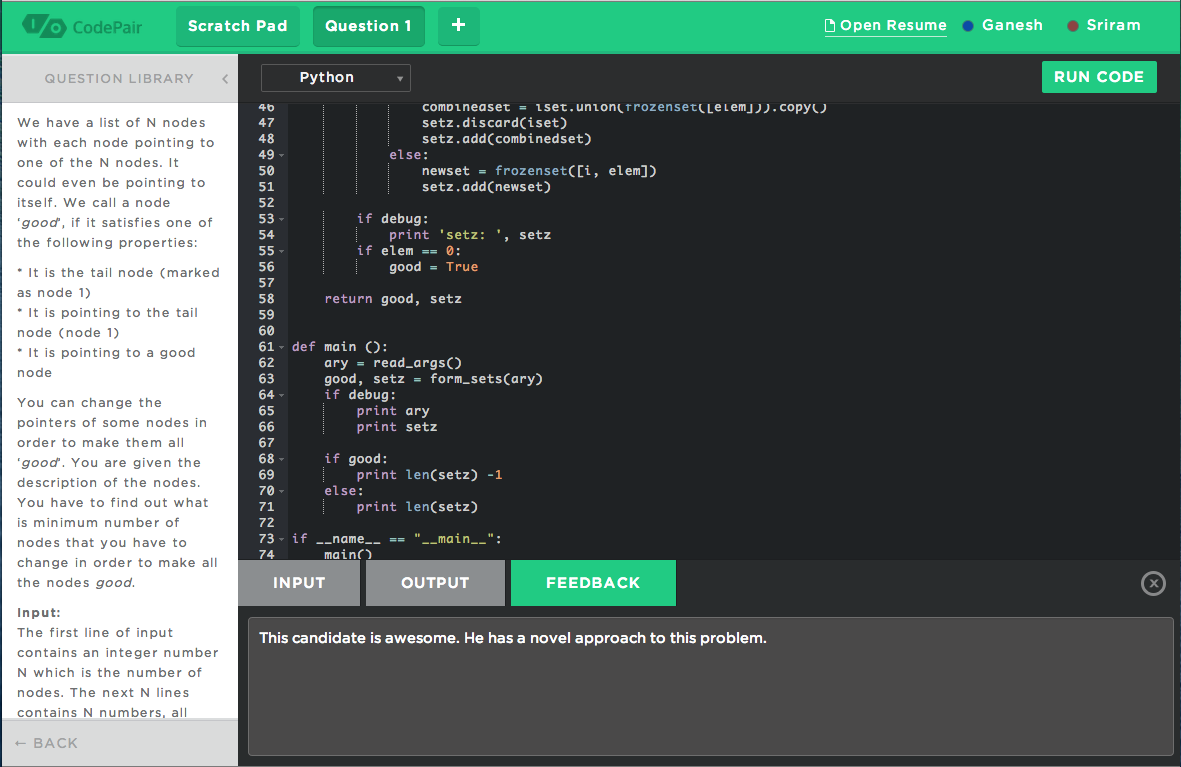Screen dimensions: 1181x767
Task: Click the CodePair logo icon
Action: (44, 26)
